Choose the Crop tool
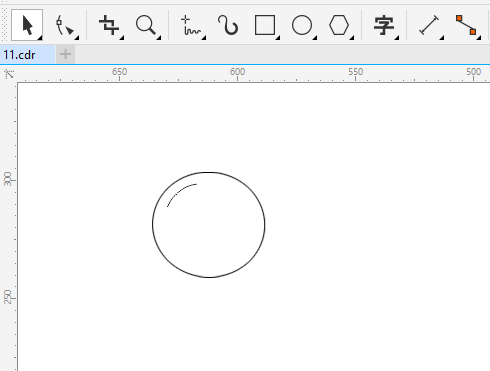Viewport: 490px width, 371px height. point(110,25)
